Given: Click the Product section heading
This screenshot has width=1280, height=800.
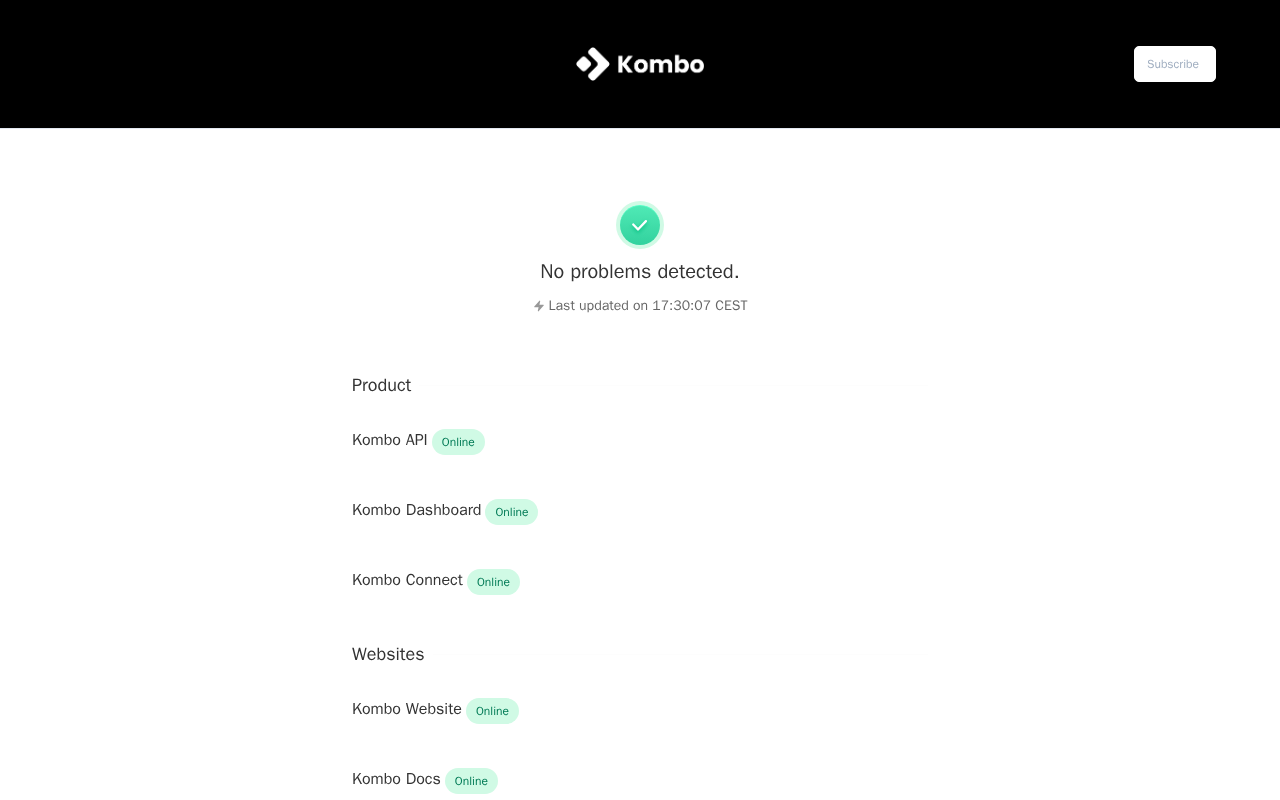Looking at the screenshot, I should pyautogui.click(x=381, y=385).
